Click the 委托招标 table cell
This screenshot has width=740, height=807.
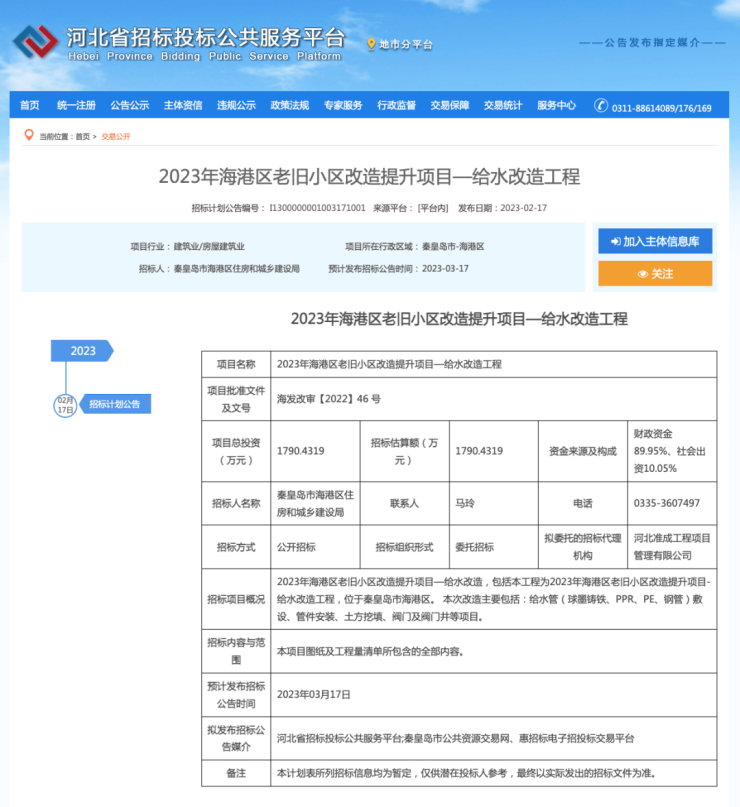tap(494, 547)
